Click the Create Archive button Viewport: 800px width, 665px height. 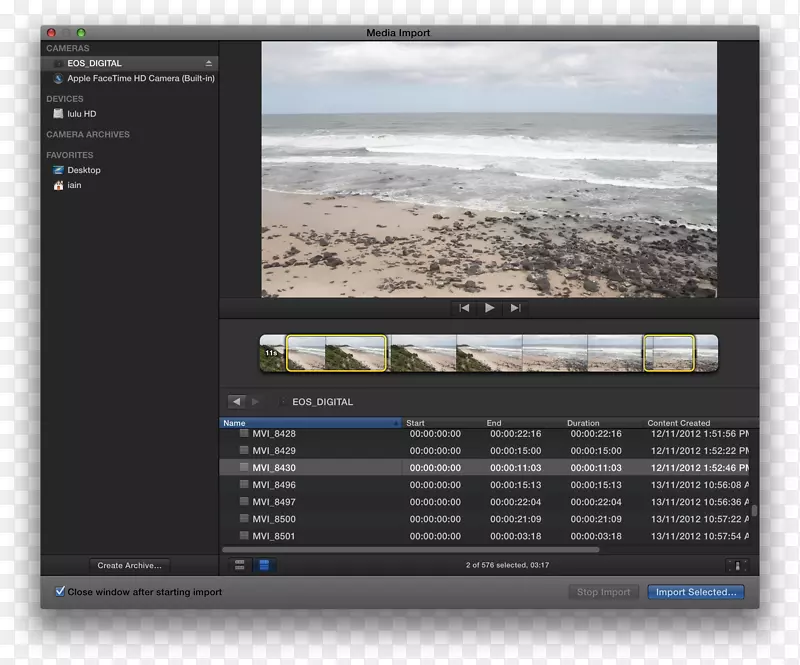pos(130,565)
